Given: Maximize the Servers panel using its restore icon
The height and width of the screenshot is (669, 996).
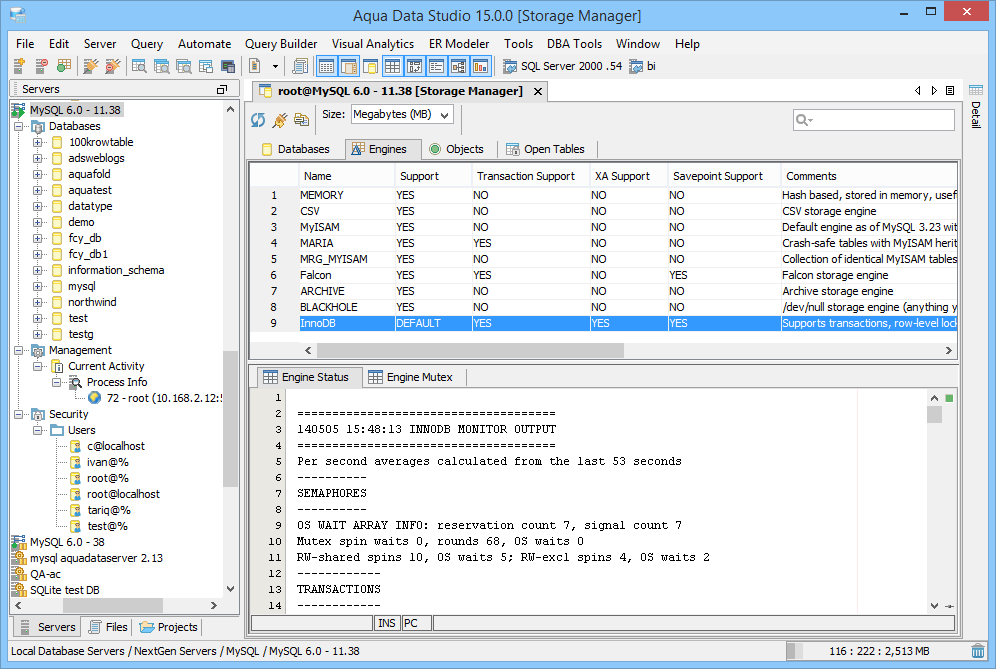Looking at the screenshot, I should (x=222, y=90).
